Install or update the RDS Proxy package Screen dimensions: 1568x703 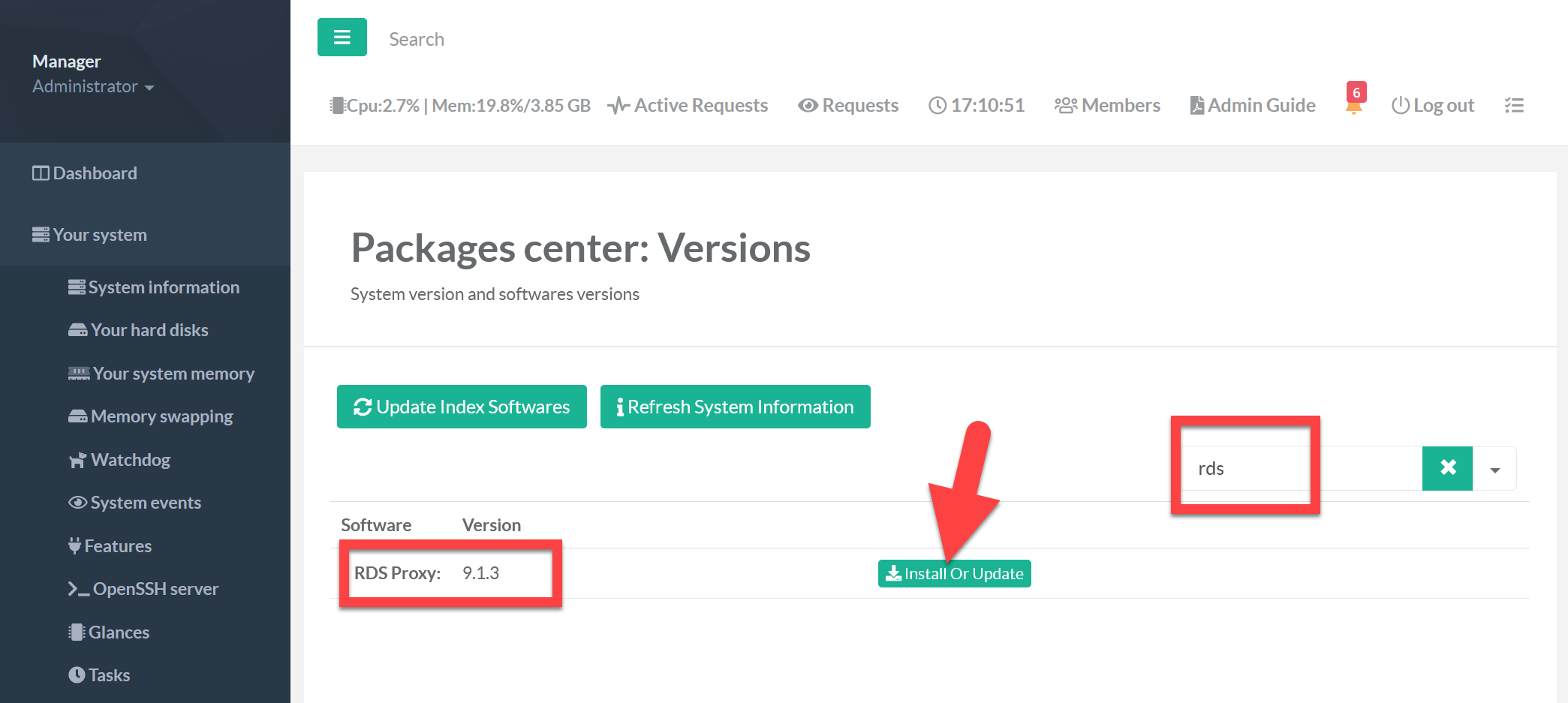click(954, 574)
